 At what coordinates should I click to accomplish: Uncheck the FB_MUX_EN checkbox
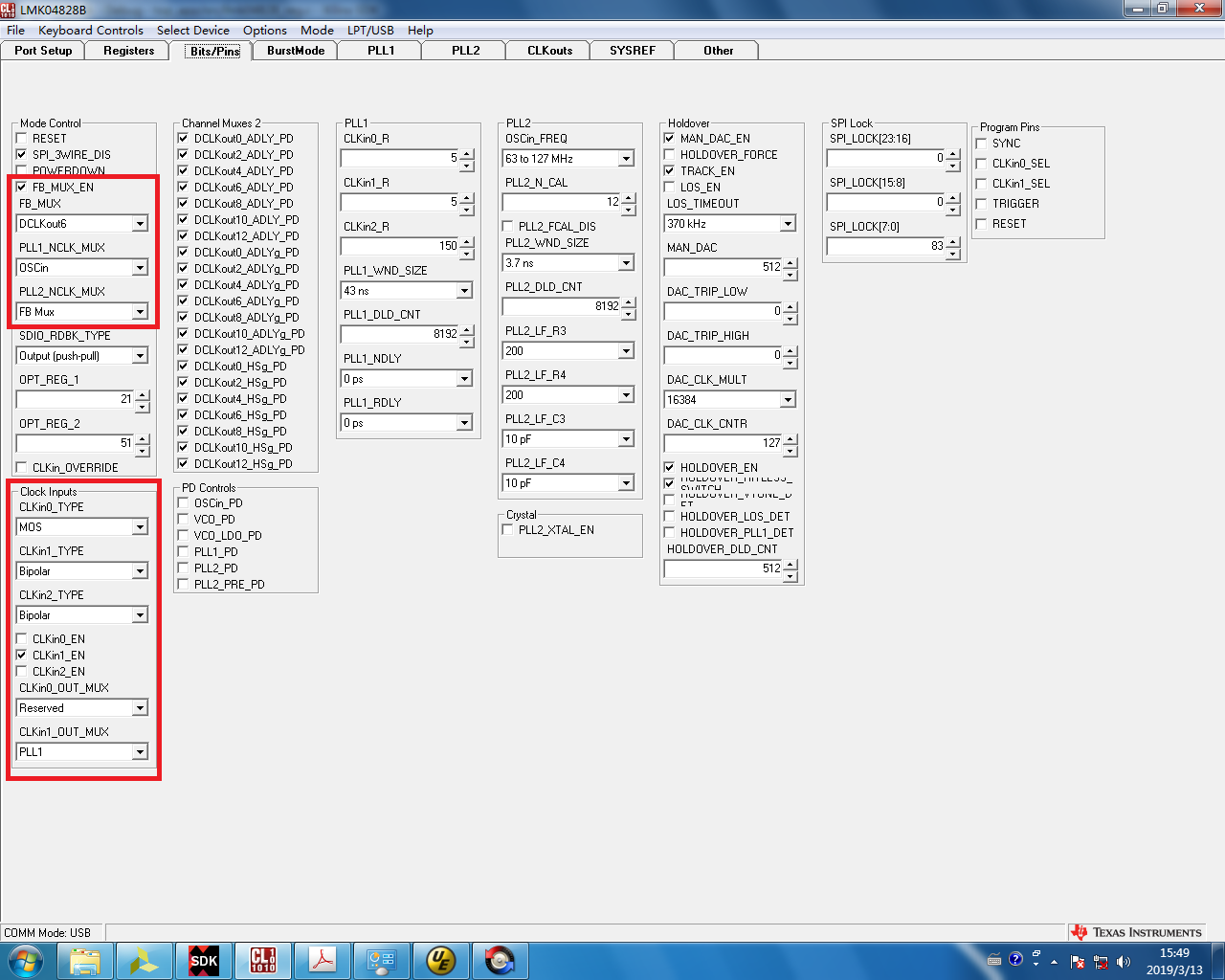(x=22, y=187)
